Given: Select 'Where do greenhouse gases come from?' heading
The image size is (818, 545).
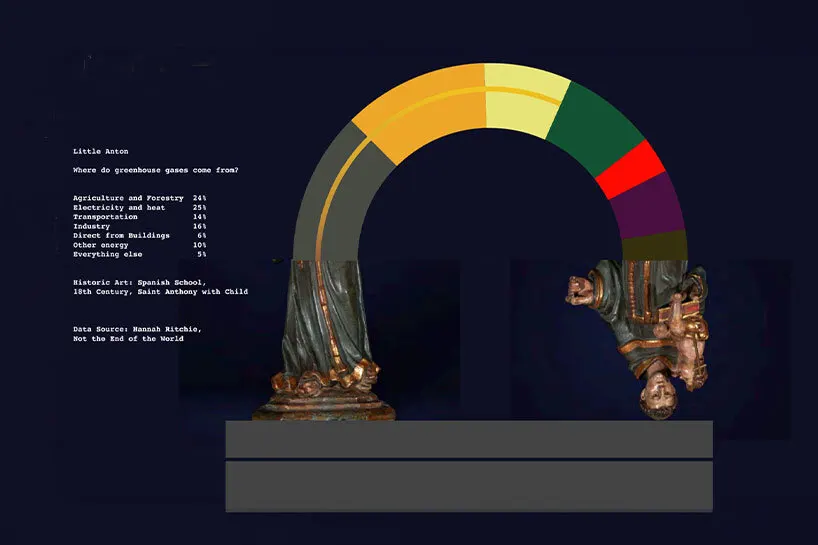Looking at the screenshot, I should pyautogui.click(x=155, y=170).
